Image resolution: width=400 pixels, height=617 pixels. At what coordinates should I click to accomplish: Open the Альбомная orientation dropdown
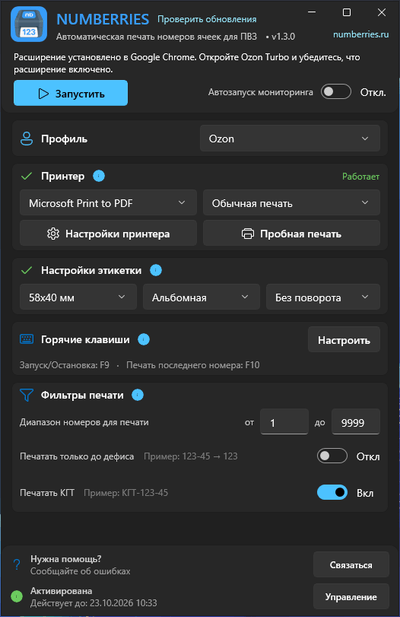tap(201, 297)
